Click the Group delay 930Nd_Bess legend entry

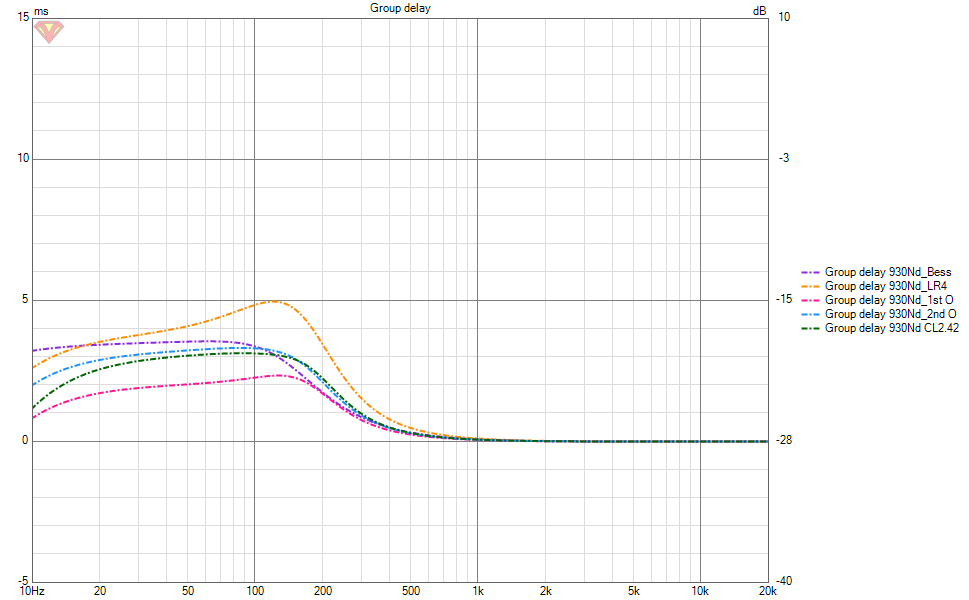click(x=876, y=272)
